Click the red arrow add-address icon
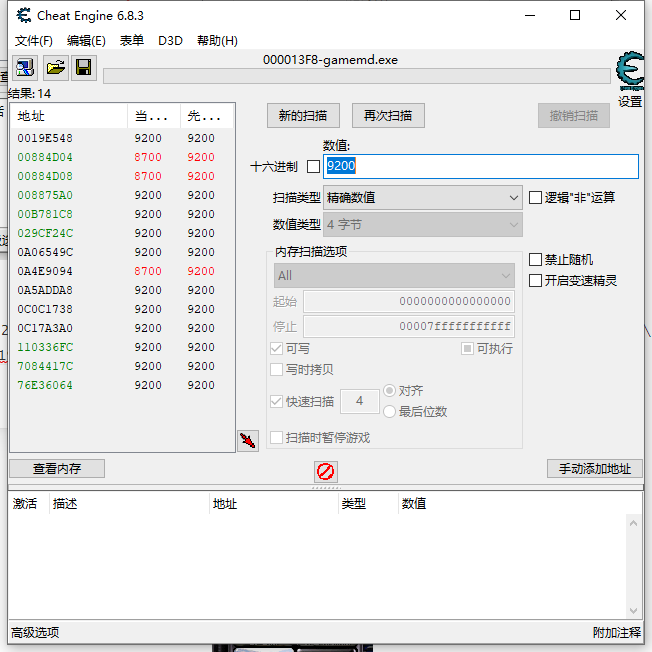Viewport: 652px width, 652px height. coord(247,440)
